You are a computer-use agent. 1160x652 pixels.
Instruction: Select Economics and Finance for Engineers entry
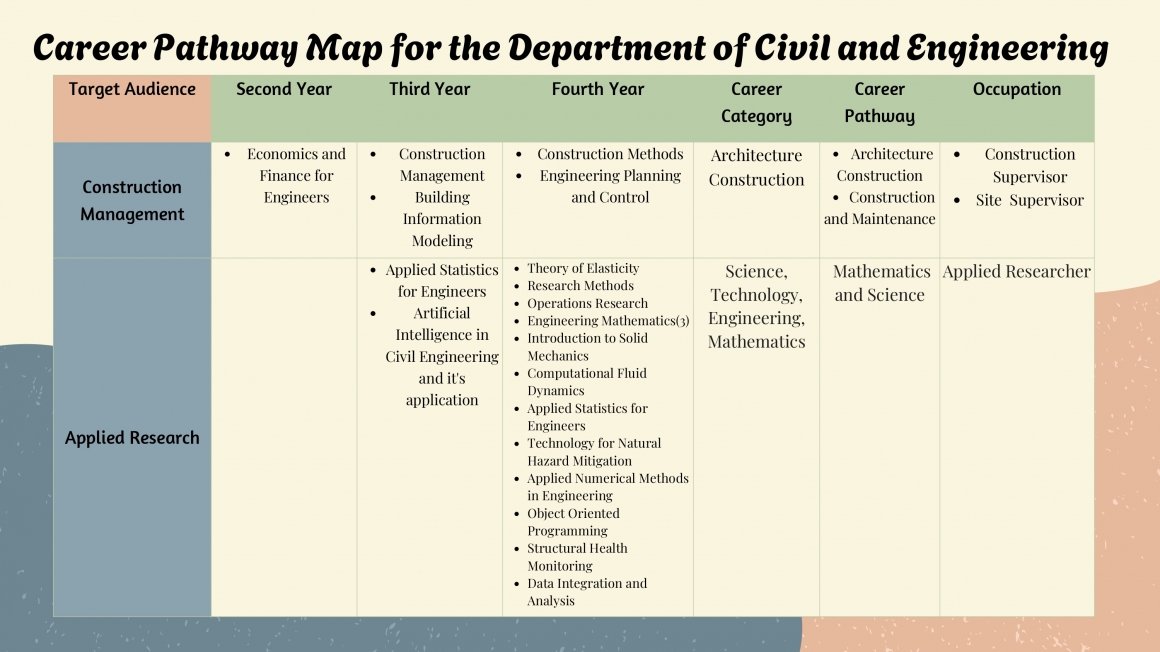click(296, 177)
